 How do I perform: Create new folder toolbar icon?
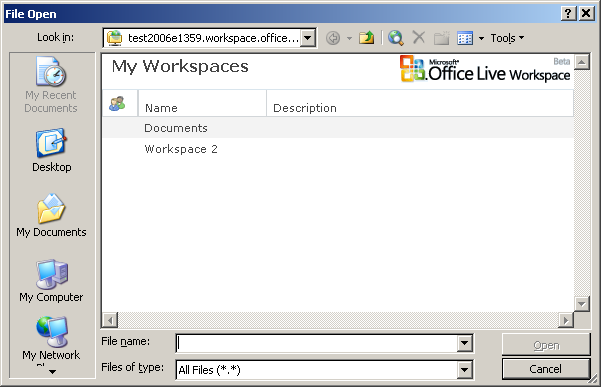point(442,38)
